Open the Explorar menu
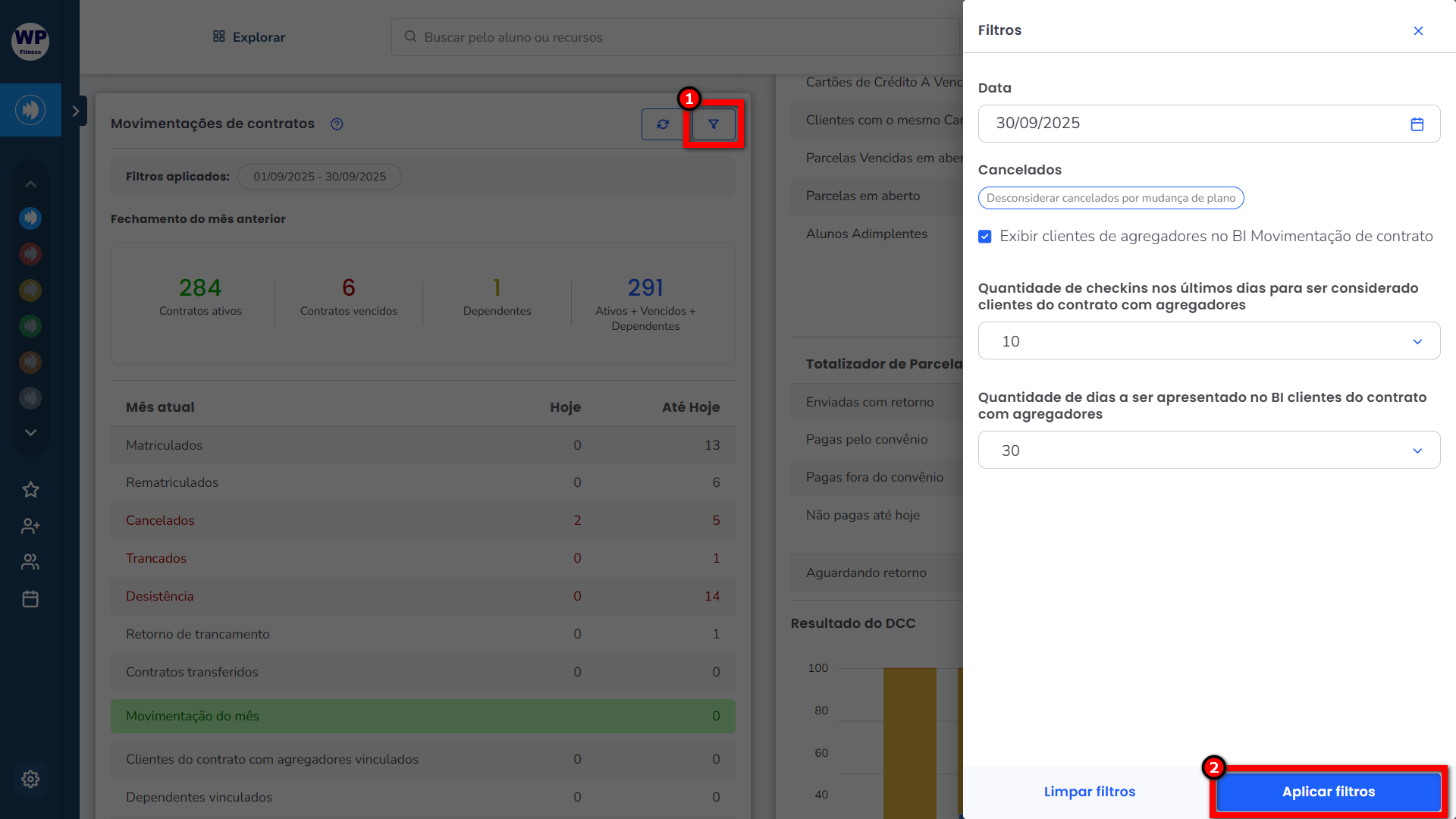Image resolution: width=1456 pixels, height=819 pixels. [249, 37]
